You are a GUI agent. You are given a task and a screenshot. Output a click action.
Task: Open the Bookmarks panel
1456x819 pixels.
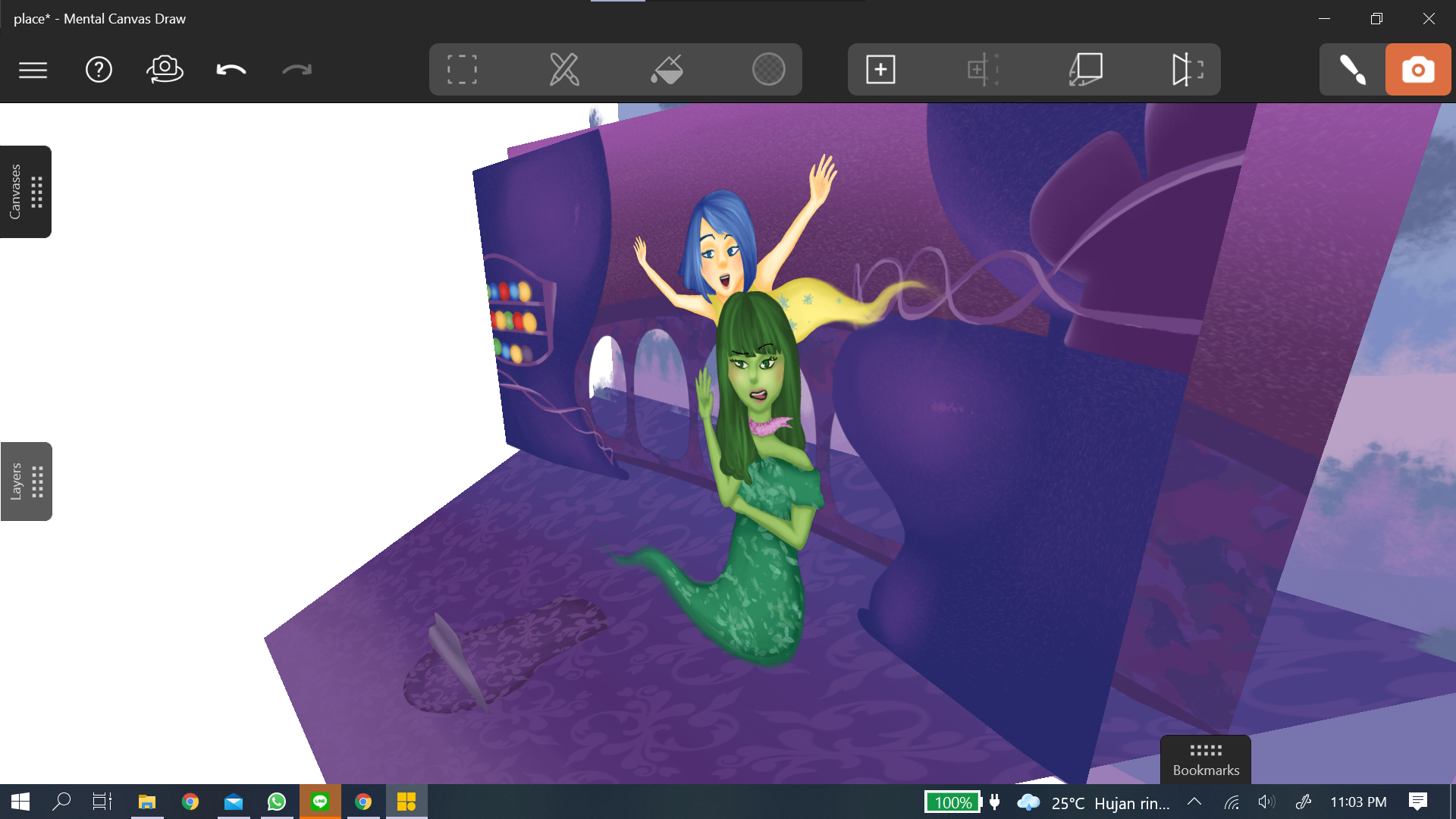(1206, 760)
